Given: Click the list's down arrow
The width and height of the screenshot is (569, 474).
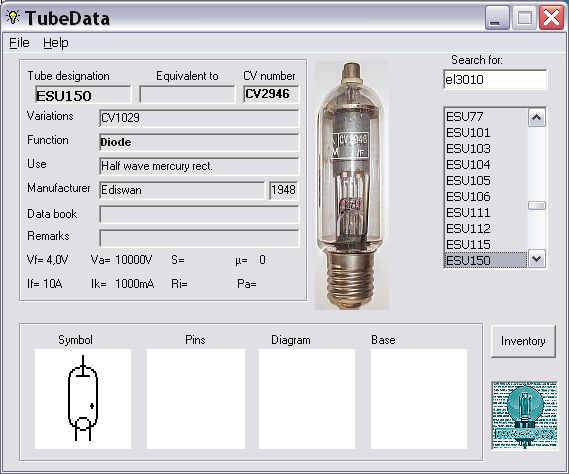Looking at the screenshot, I should click(x=537, y=259).
